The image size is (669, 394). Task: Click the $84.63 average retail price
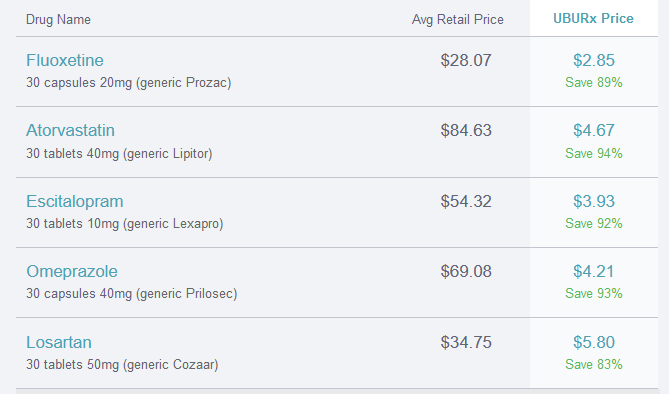466,130
